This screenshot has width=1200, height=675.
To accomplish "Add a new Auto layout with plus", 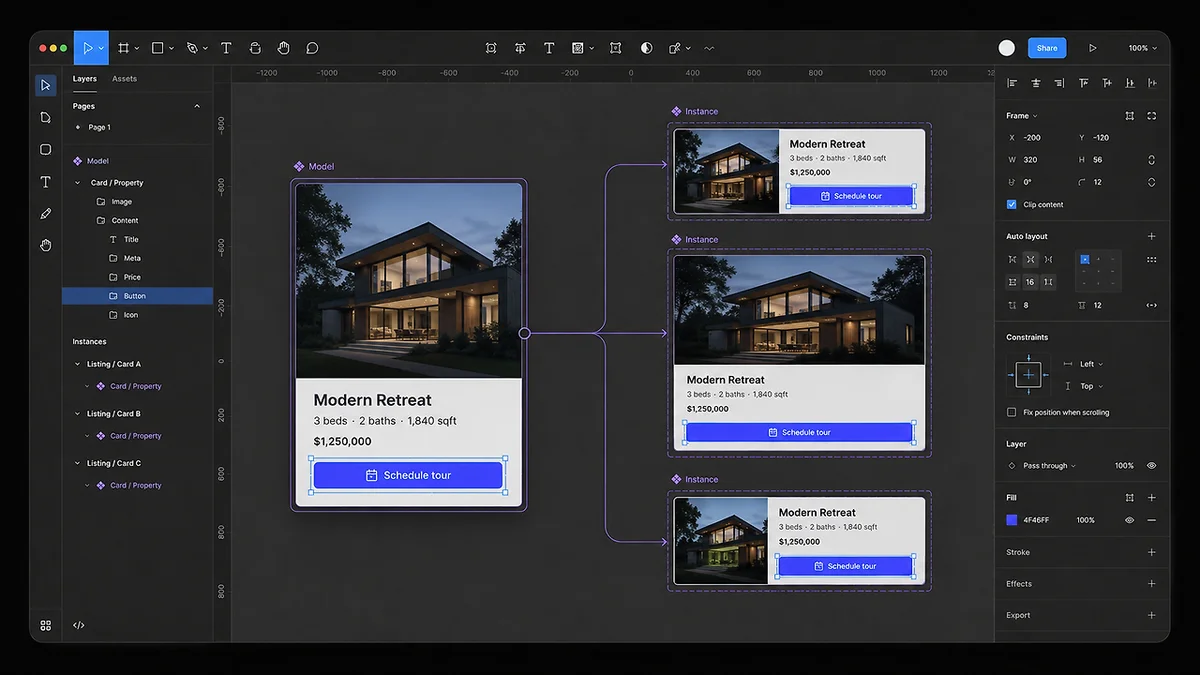I will 1151,237.
